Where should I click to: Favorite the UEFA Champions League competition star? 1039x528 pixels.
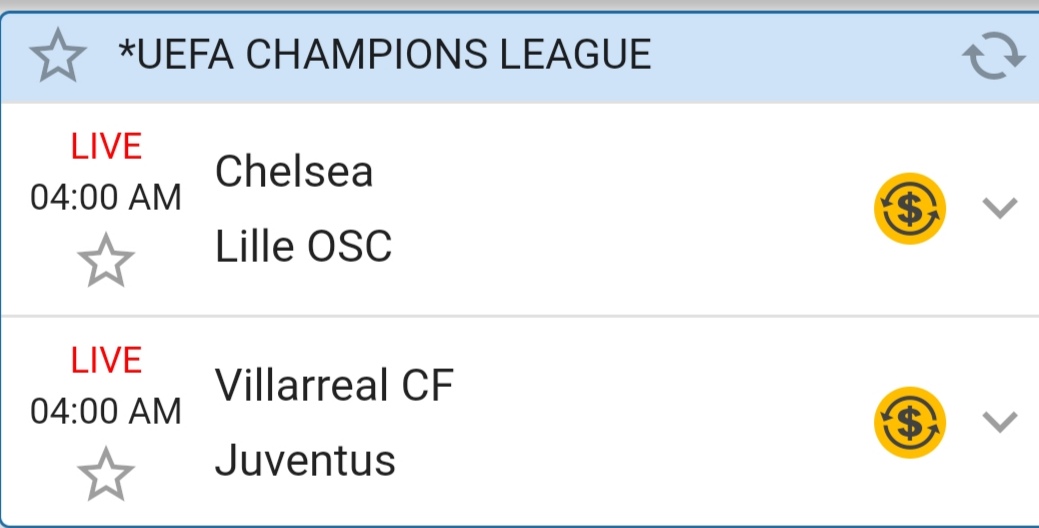57,57
